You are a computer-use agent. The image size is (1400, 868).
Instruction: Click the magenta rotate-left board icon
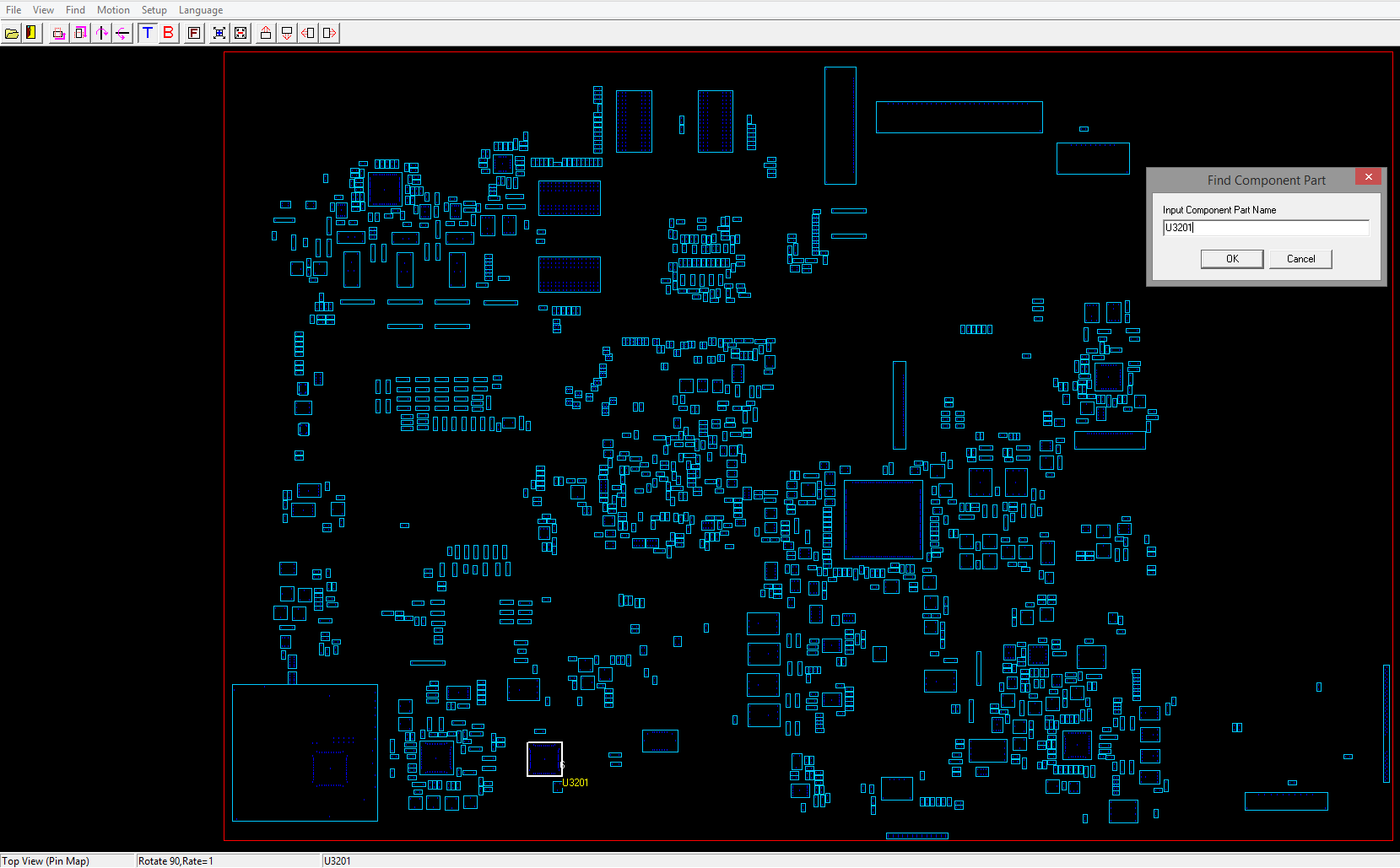coord(58,33)
